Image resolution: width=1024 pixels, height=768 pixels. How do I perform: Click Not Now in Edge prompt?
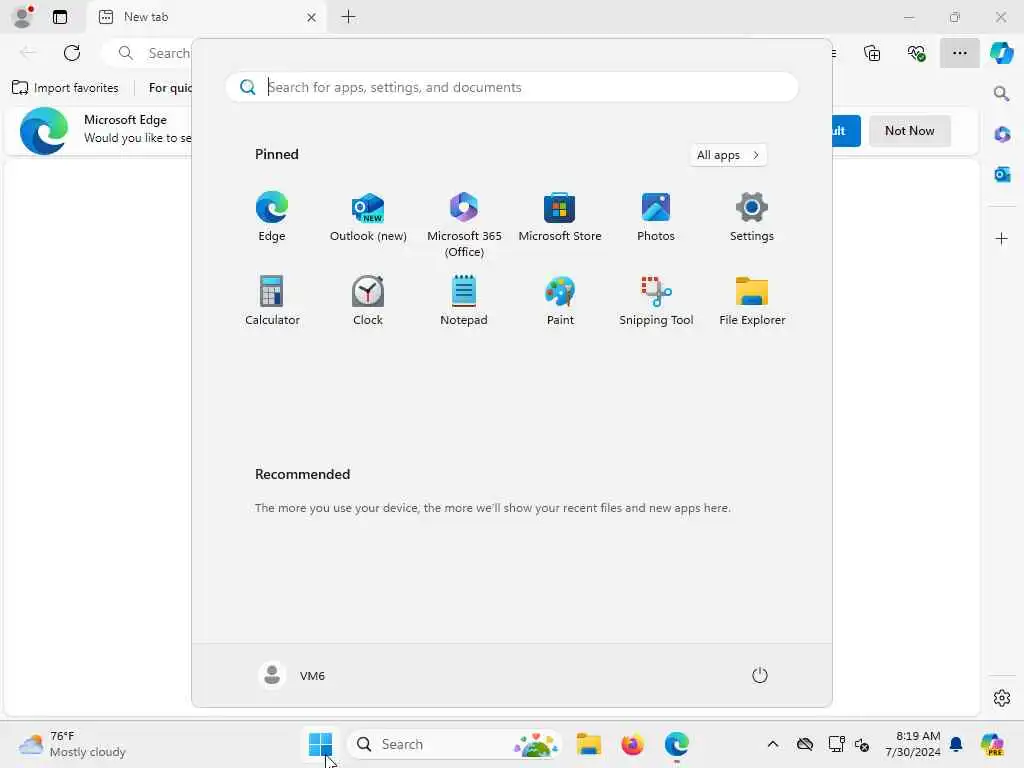pyautogui.click(x=909, y=131)
